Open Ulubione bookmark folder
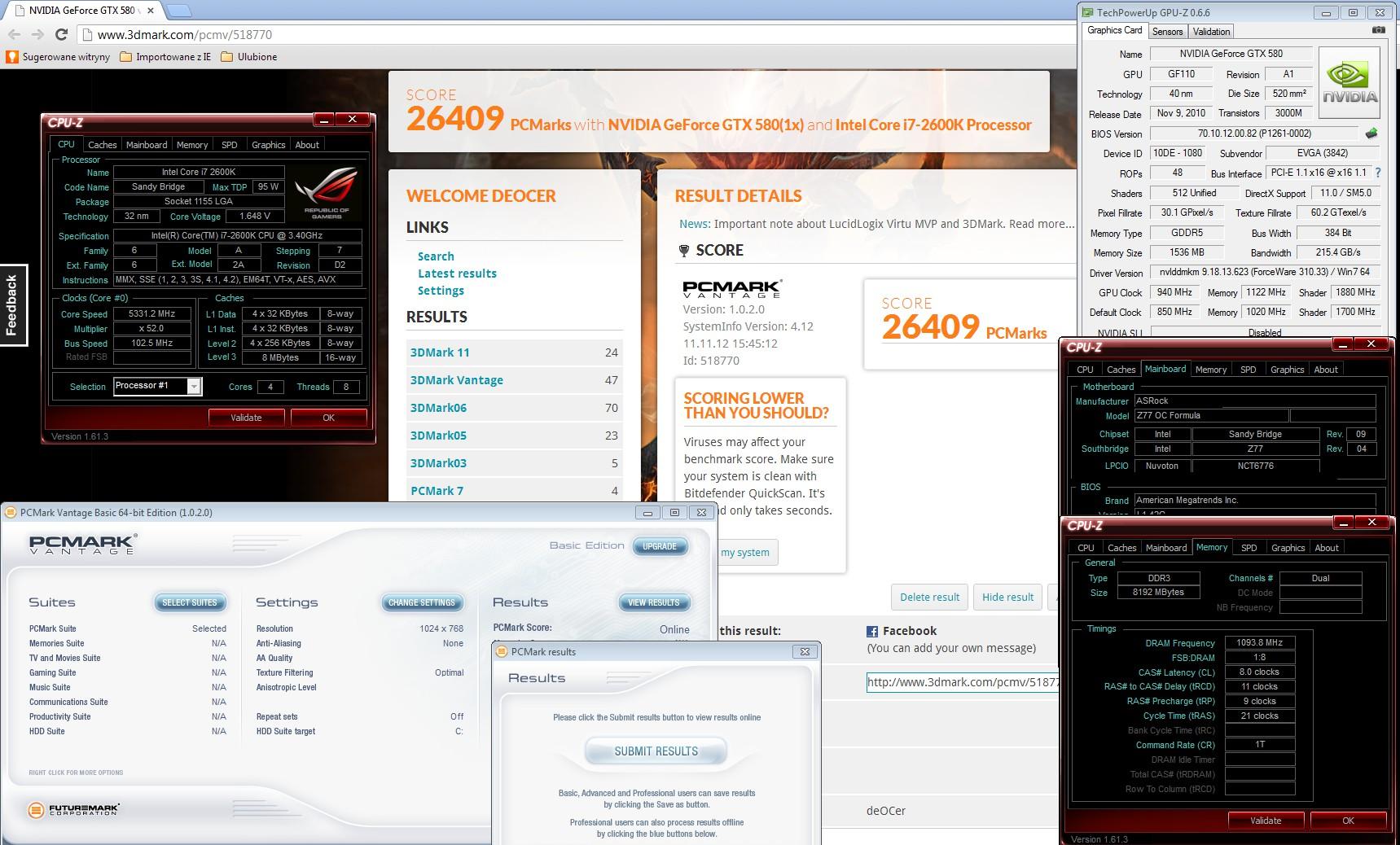Screen dimensions: 1400x845 click(249, 57)
